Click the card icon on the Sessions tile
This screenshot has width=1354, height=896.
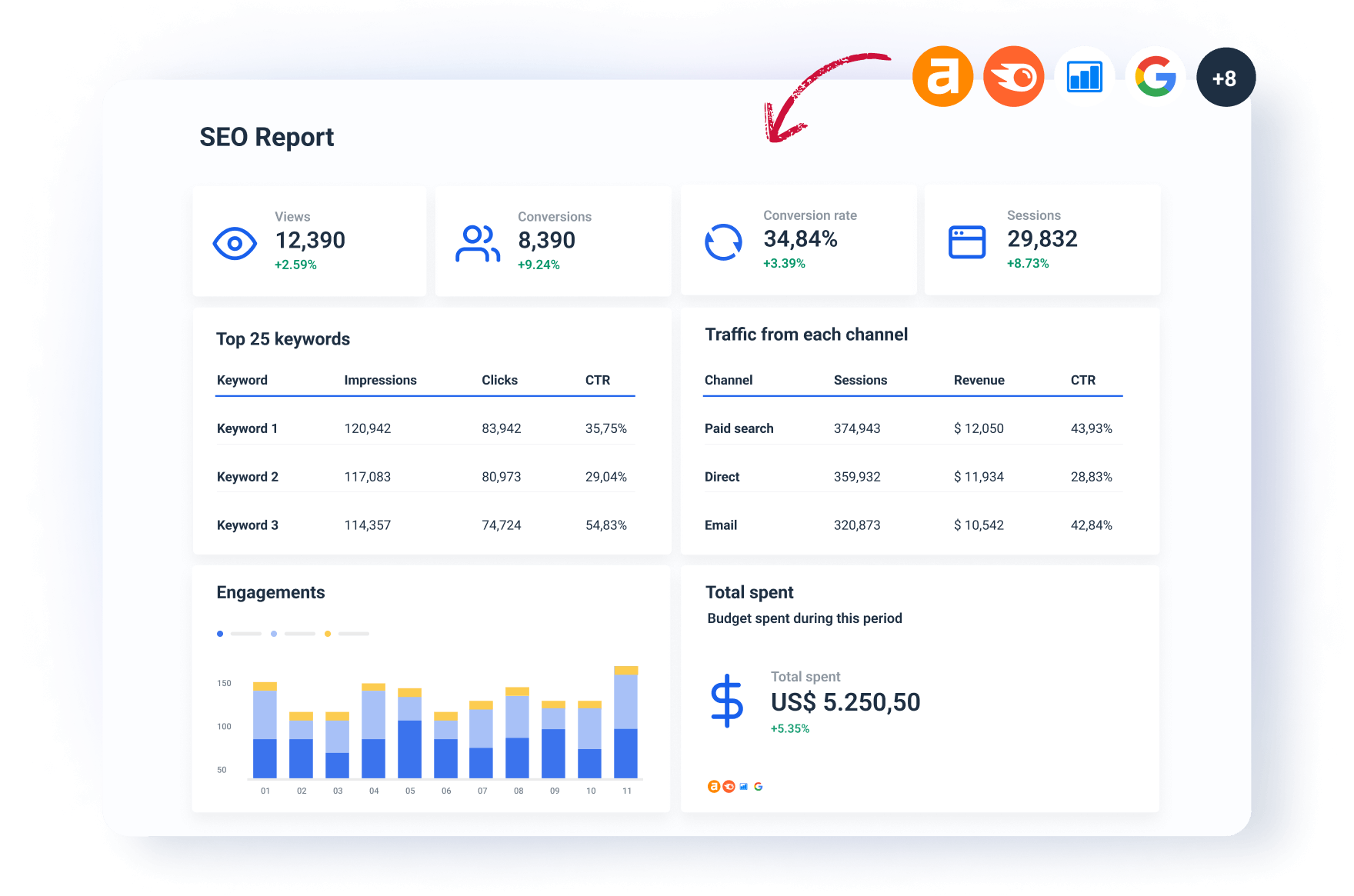967,241
